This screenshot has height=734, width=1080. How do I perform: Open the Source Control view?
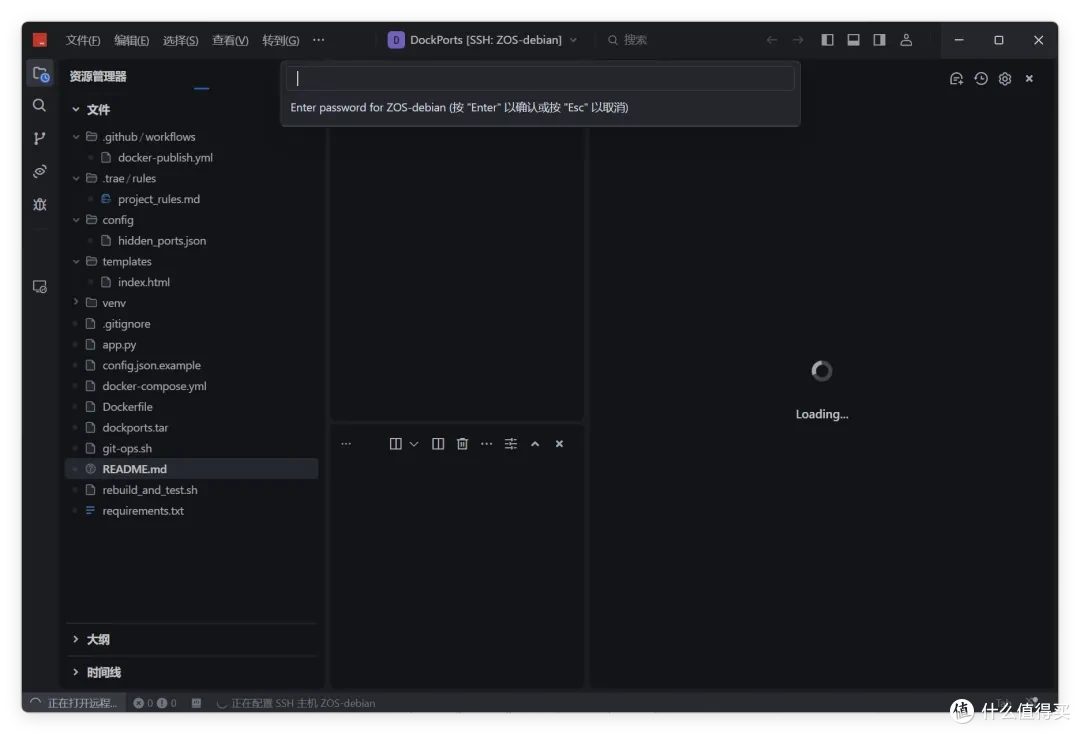[39, 138]
